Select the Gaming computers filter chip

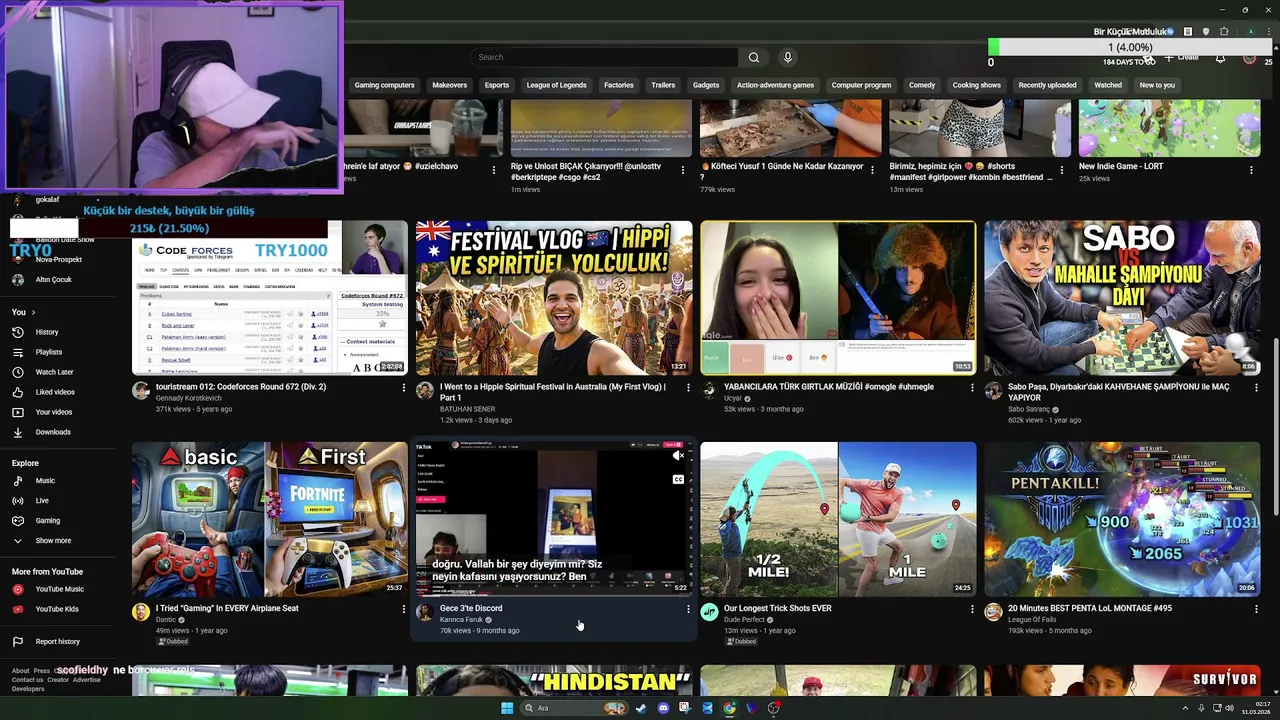pyautogui.click(x=384, y=85)
